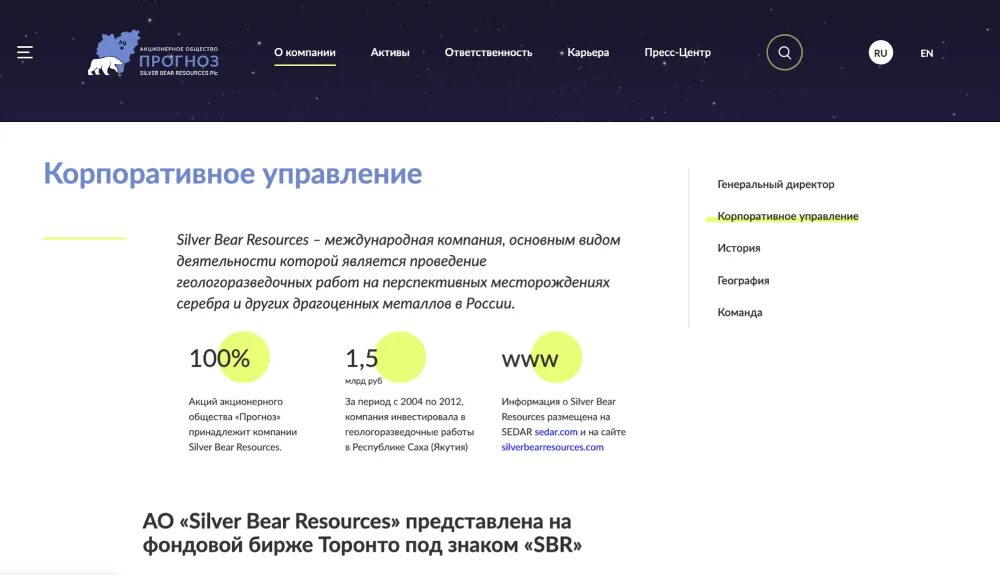Switch language to RU
1000x575 pixels.
881,53
